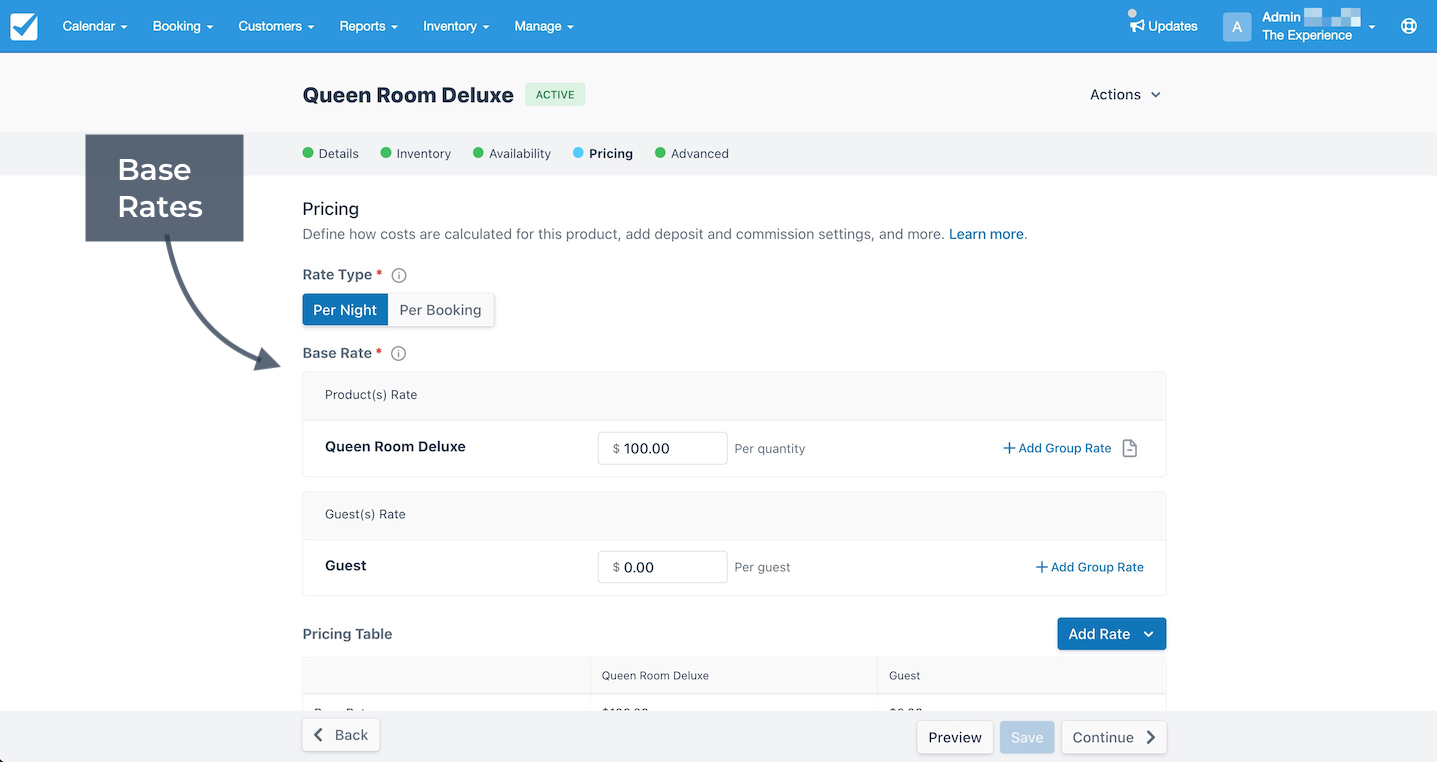Expand the Admin account menu
1437x762 pixels.
tap(1319, 26)
